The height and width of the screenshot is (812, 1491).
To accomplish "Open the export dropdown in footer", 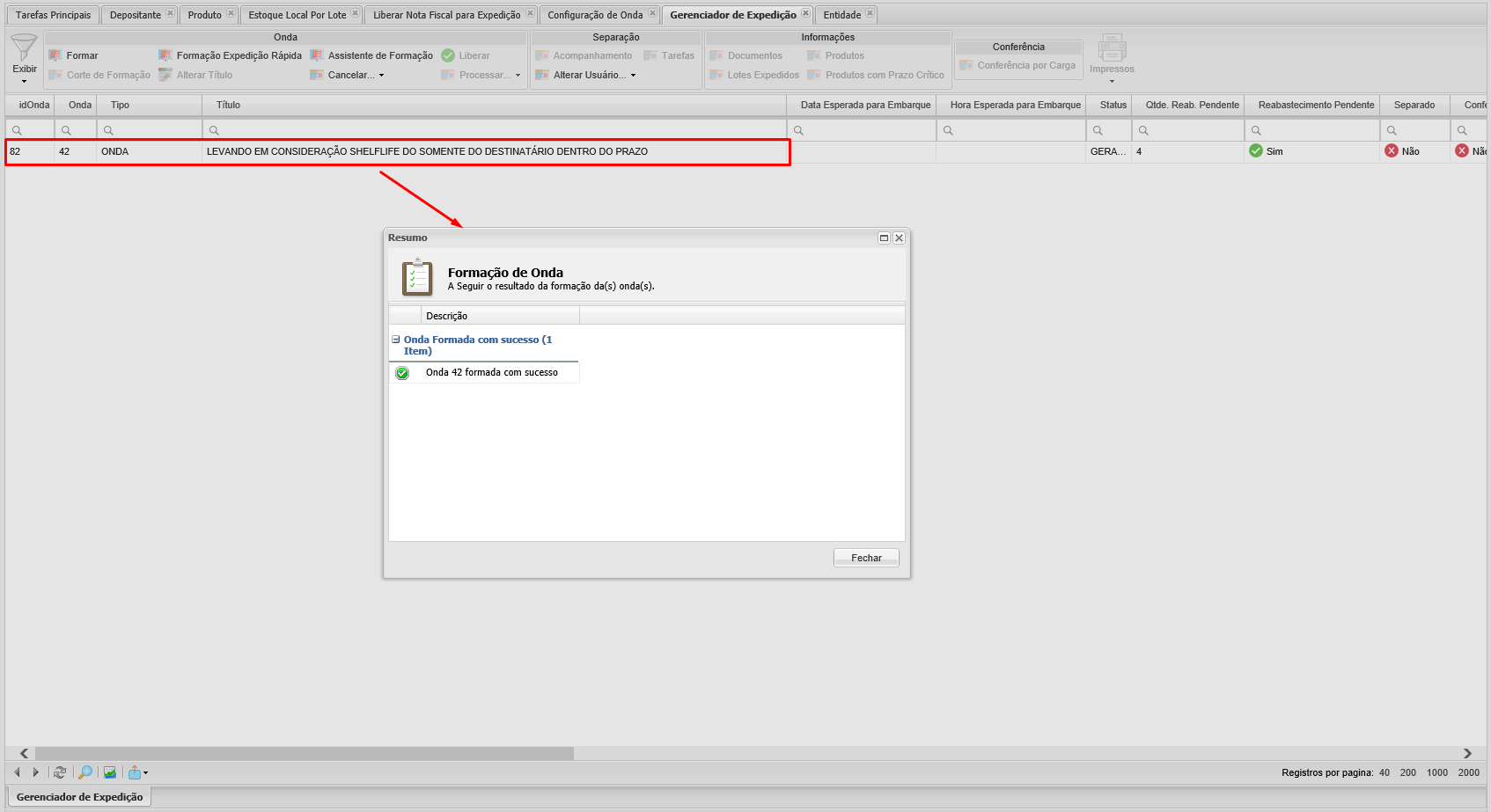I will [x=138, y=772].
